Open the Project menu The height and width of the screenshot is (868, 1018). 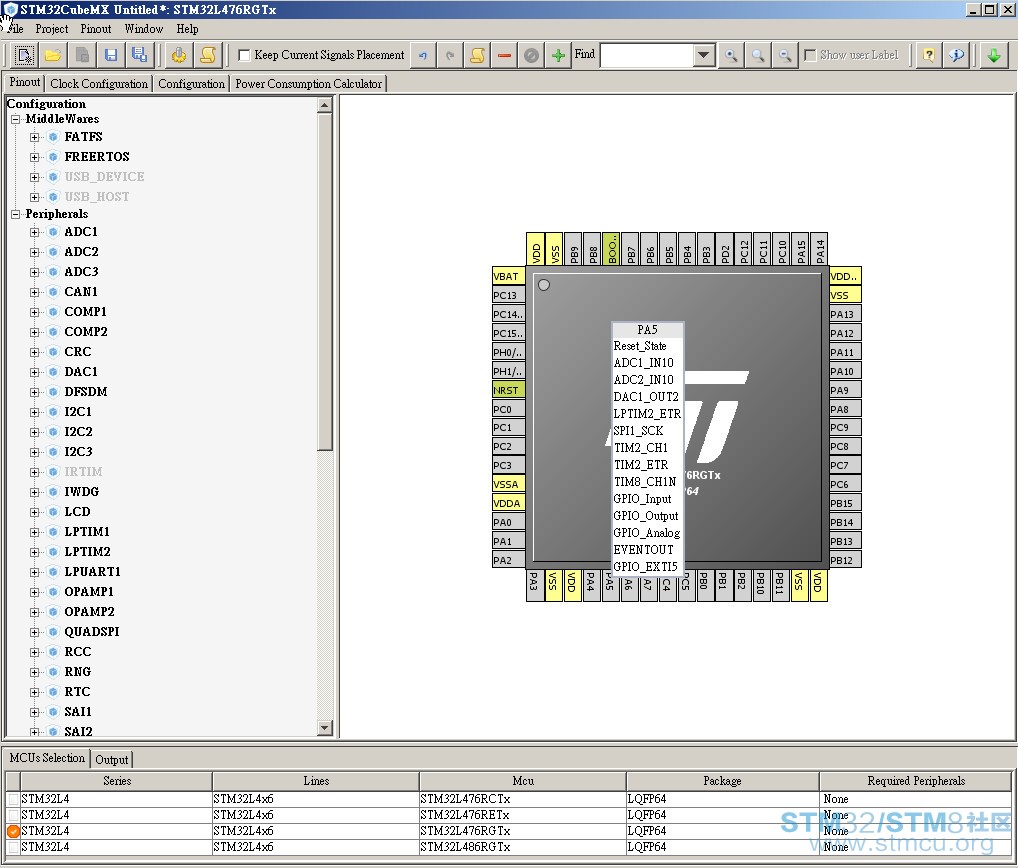click(52, 29)
